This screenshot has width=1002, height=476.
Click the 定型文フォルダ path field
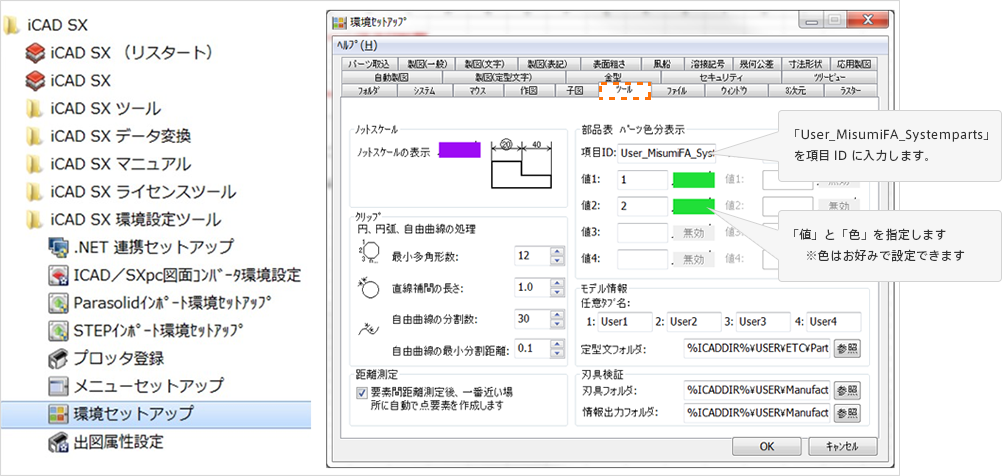[x=757, y=349]
